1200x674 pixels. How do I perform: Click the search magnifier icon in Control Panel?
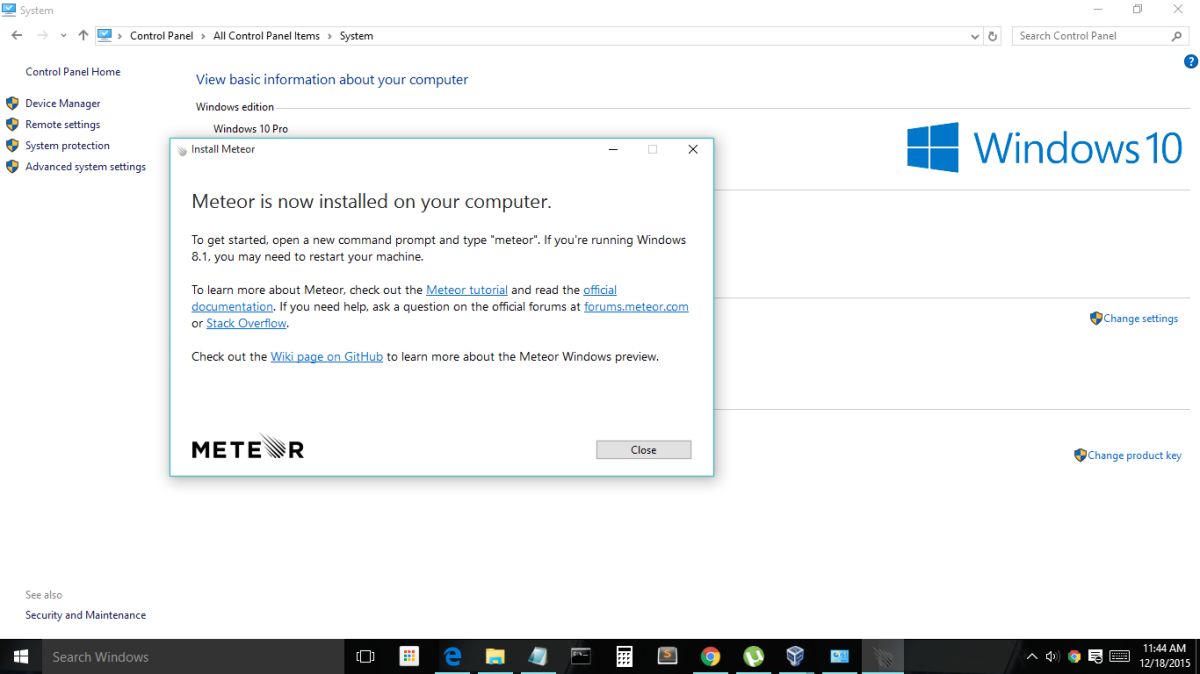[1177, 36]
